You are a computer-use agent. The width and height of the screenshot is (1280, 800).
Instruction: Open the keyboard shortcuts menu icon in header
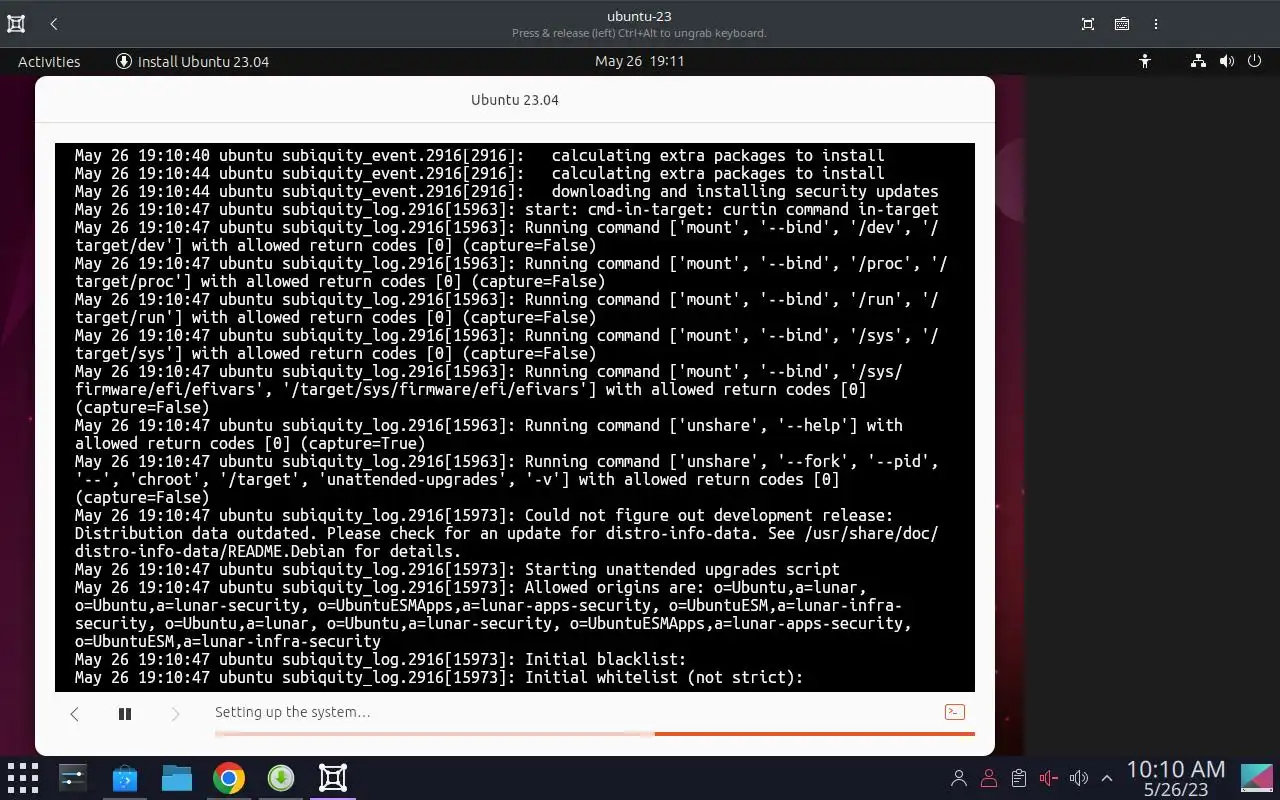pyautogui.click(x=1122, y=24)
